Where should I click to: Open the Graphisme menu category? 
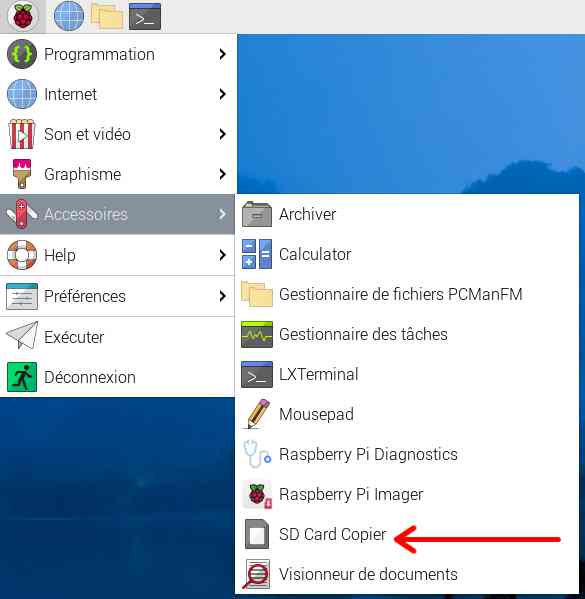click(x=117, y=174)
